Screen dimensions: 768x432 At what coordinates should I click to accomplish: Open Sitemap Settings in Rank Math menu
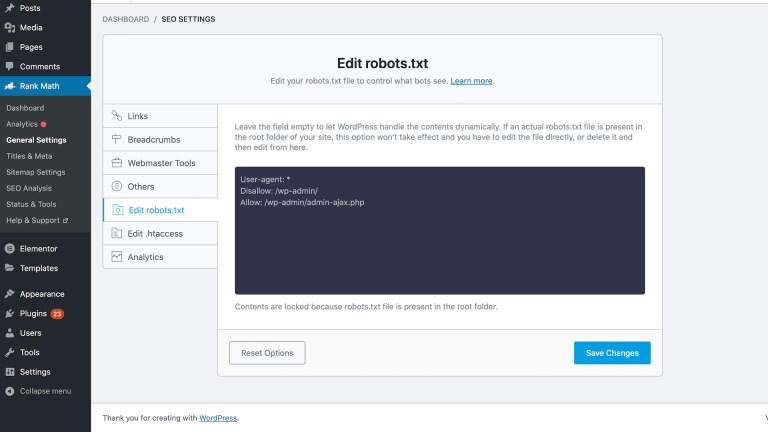(36, 172)
